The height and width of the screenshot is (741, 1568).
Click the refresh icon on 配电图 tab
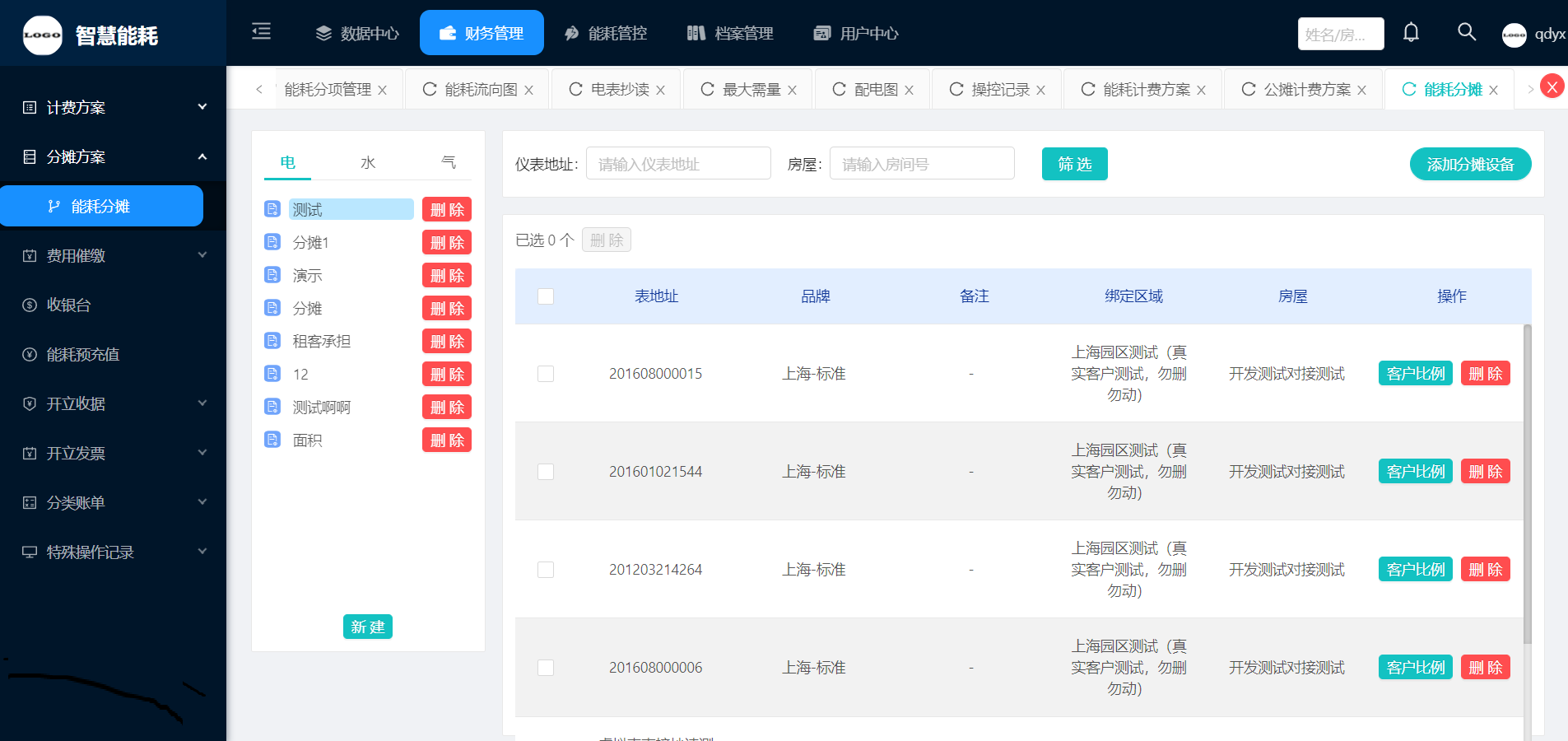(x=839, y=89)
